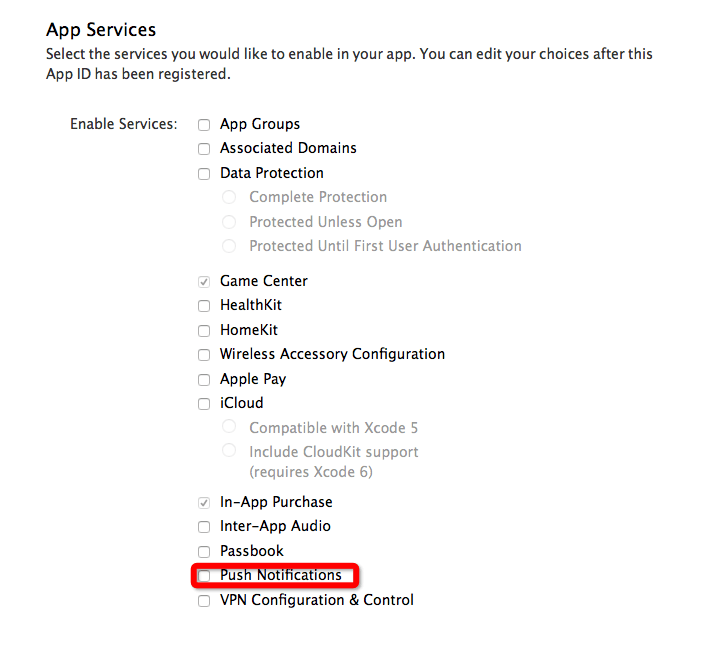This screenshot has height=645, width=714.
Task: Choose Include CloudKit support radio button
Action: tap(230, 452)
